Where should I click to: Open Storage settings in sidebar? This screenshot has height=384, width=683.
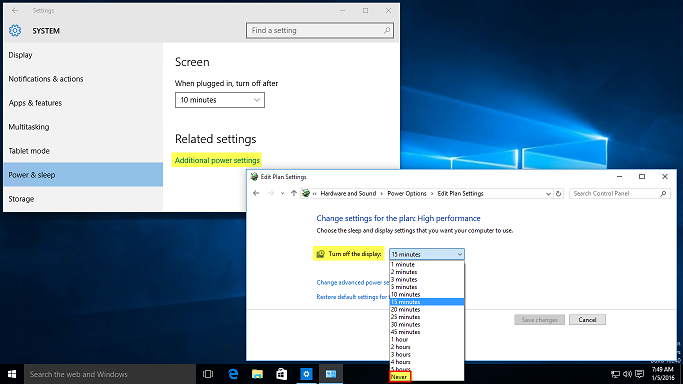(83, 199)
